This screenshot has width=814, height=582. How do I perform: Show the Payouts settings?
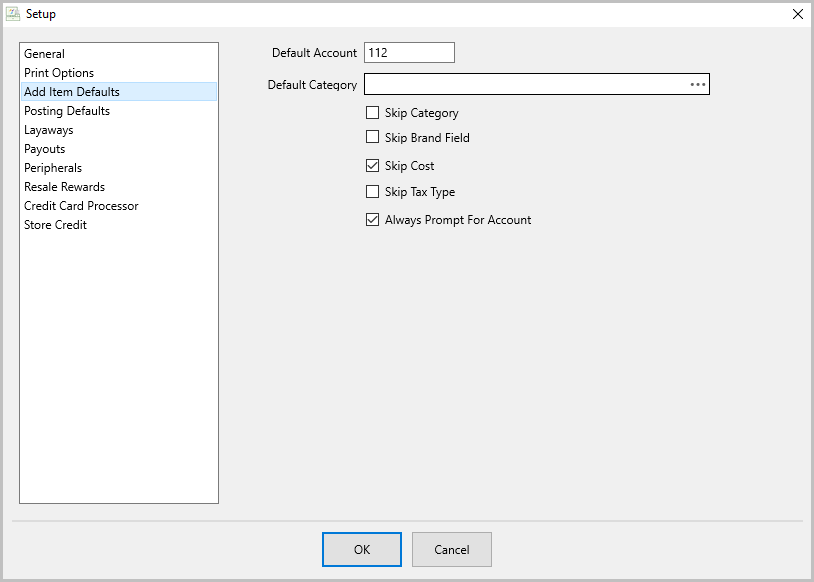pos(119,149)
